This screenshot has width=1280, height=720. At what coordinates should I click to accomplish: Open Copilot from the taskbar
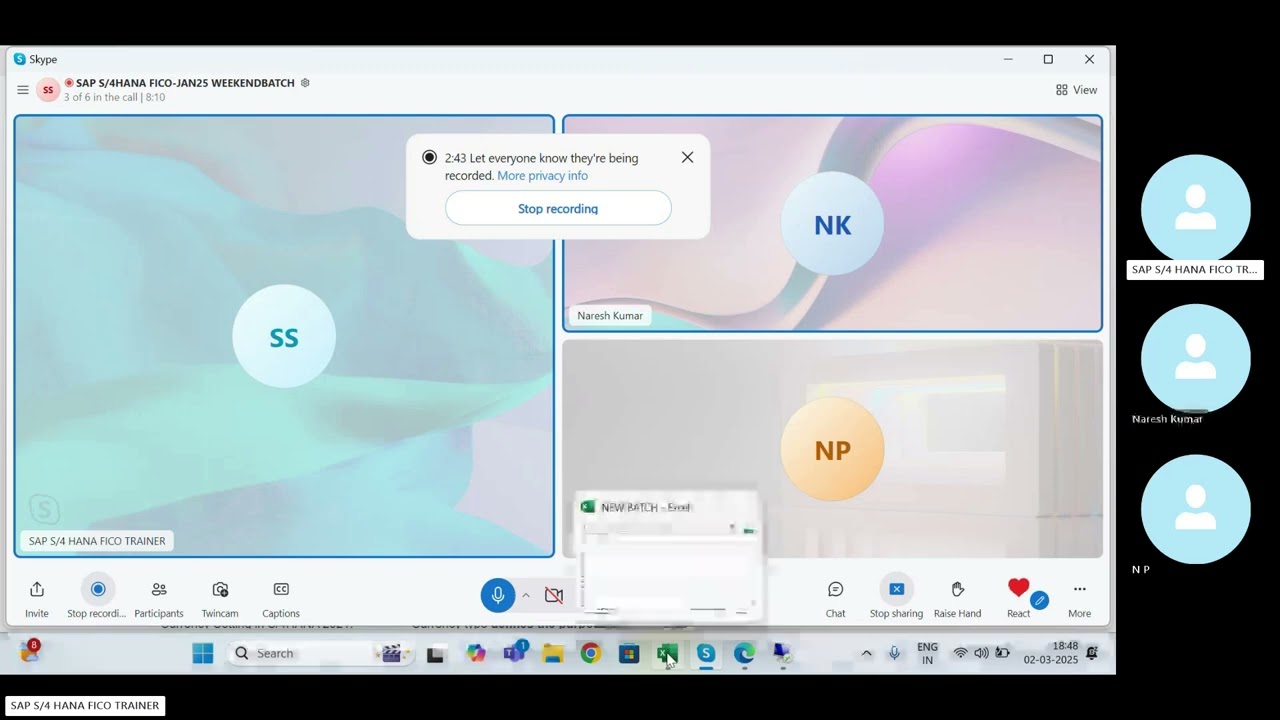476,653
